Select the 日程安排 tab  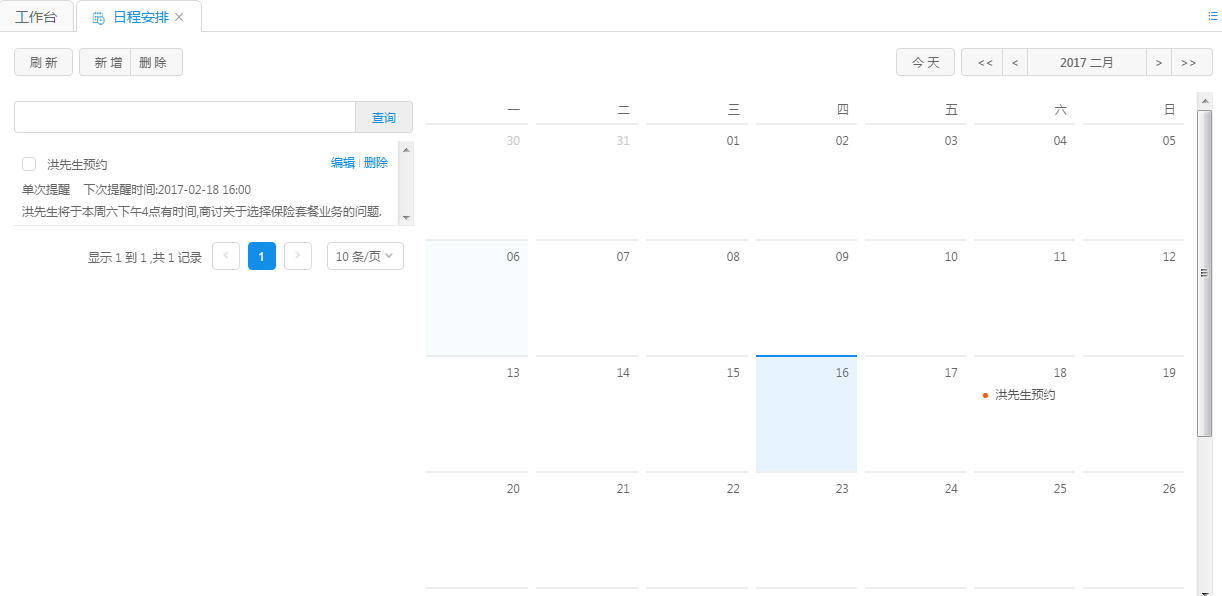pyautogui.click(x=140, y=17)
